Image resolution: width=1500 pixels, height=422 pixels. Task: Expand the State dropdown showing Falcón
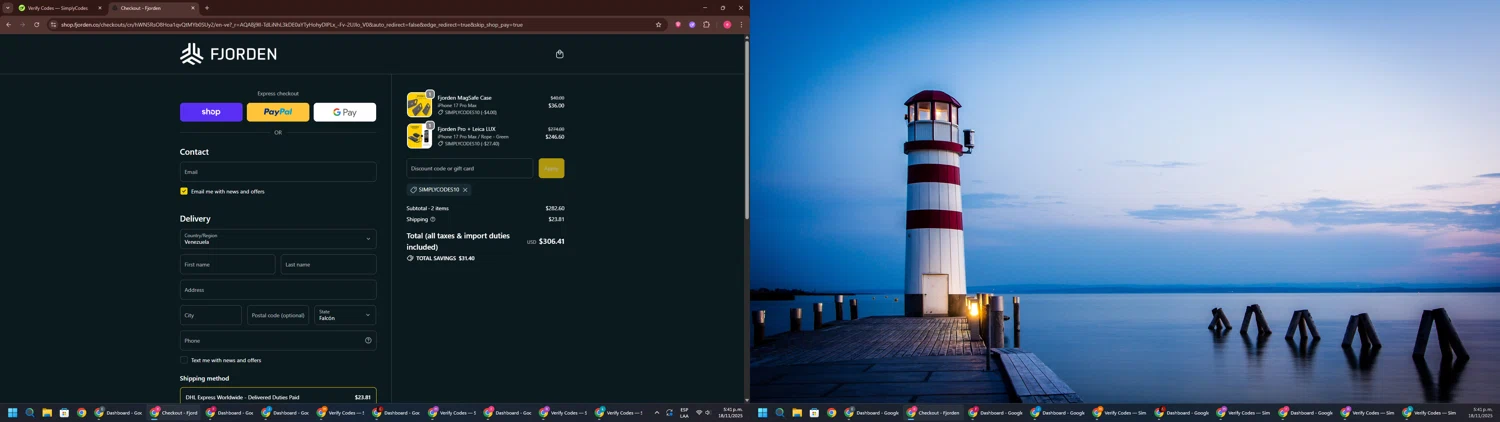pyautogui.click(x=345, y=315)
